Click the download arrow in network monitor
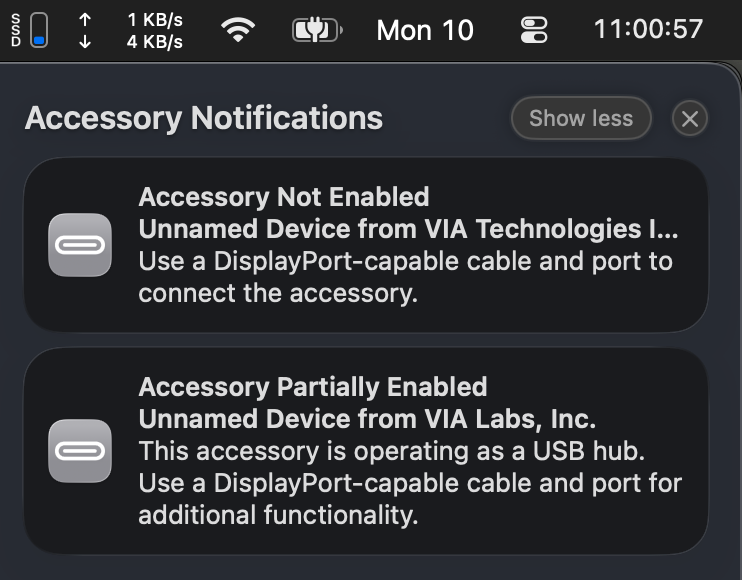The image size is (742, 580). point(85,42)
